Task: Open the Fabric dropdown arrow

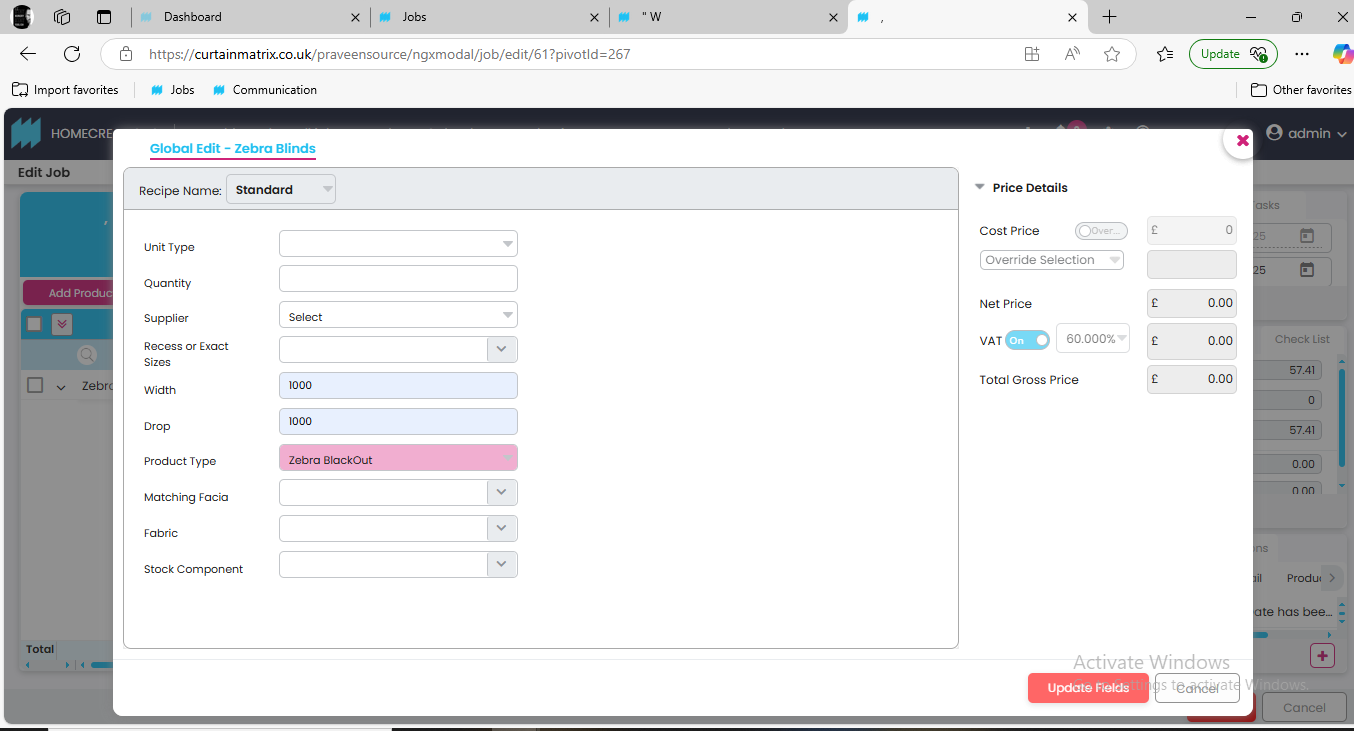Action: click(x=501, y=528)
